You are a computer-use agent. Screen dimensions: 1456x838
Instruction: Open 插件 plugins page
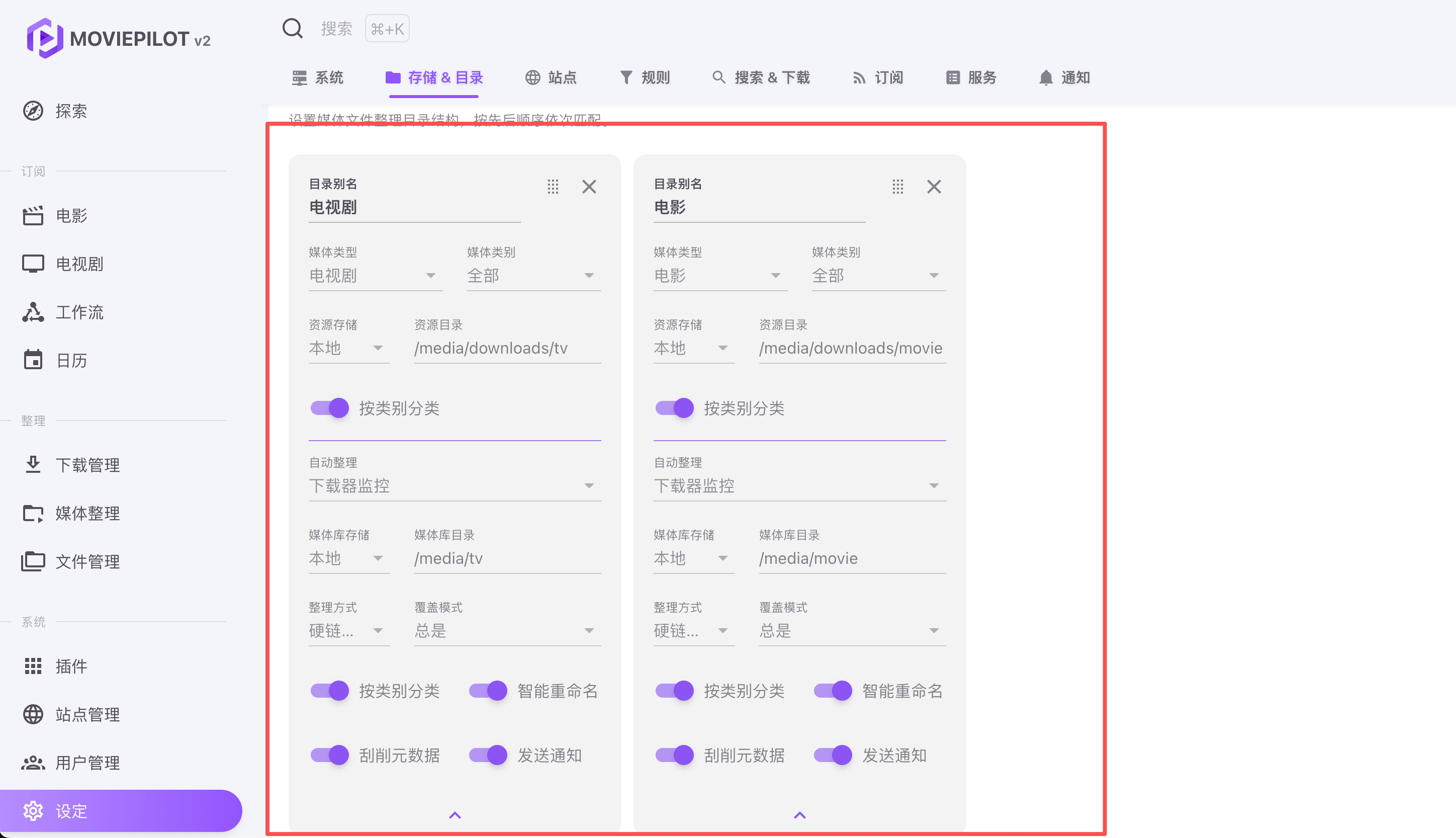coord(71,666)
